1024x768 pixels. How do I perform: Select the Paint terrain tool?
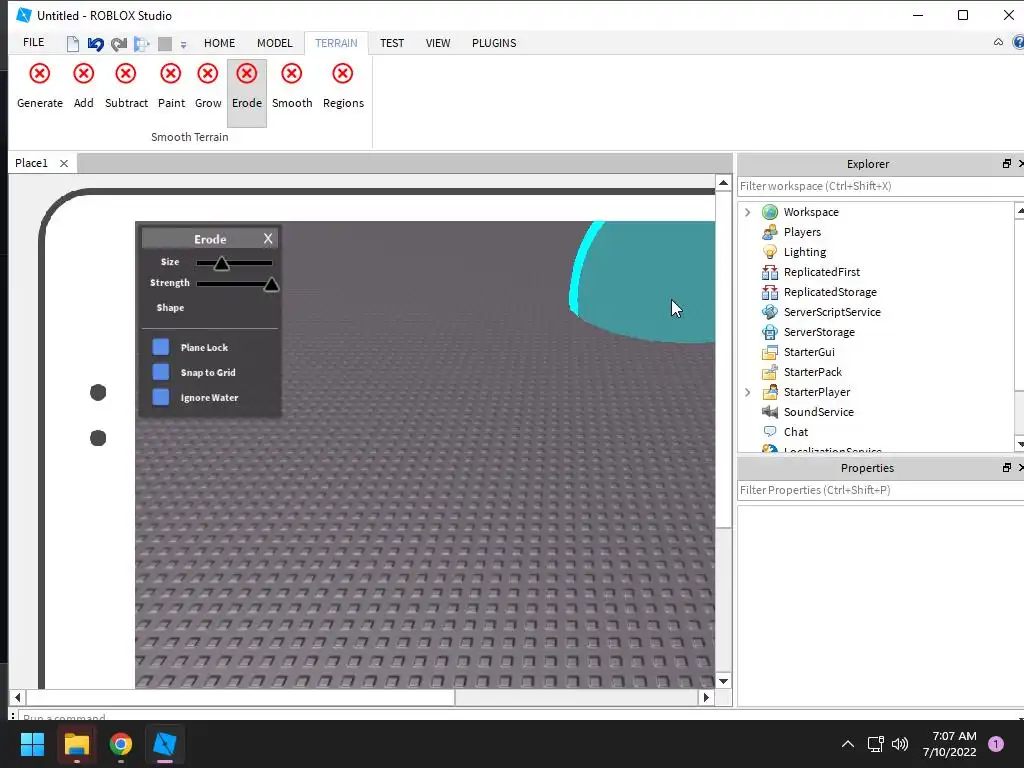pyautogui.click(x=171, y=86)
